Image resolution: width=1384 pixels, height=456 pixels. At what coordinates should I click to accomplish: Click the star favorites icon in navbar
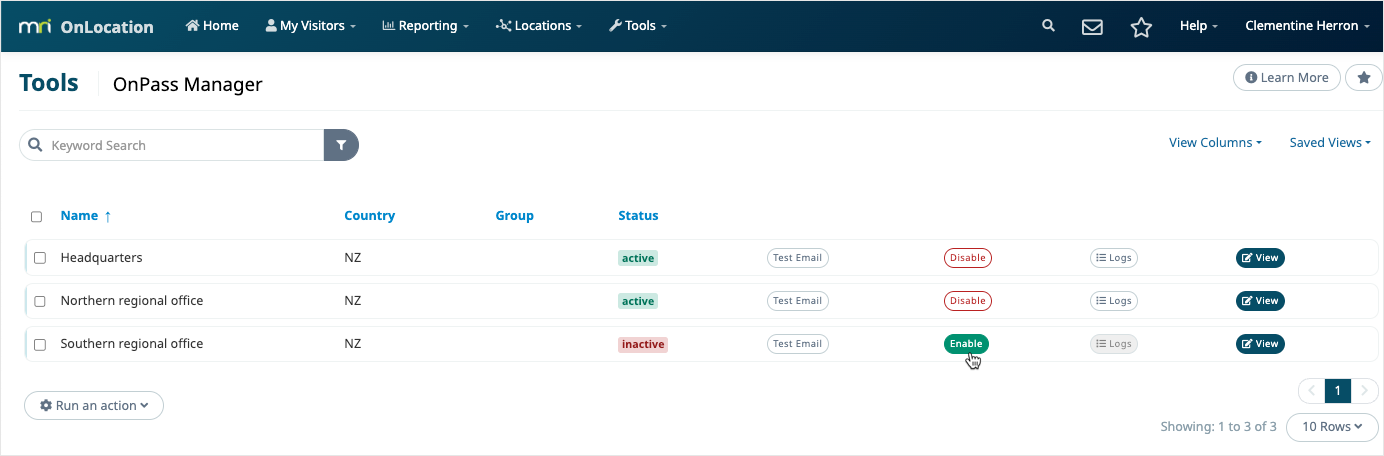click(x=1141, y=27)
